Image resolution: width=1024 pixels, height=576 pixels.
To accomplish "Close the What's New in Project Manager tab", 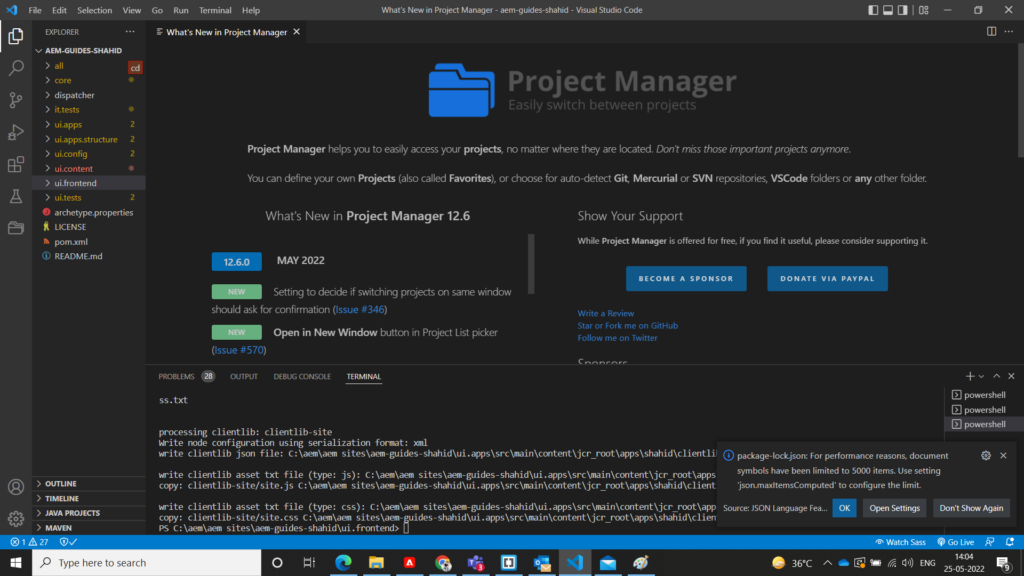I will click(x=296, y=32).
